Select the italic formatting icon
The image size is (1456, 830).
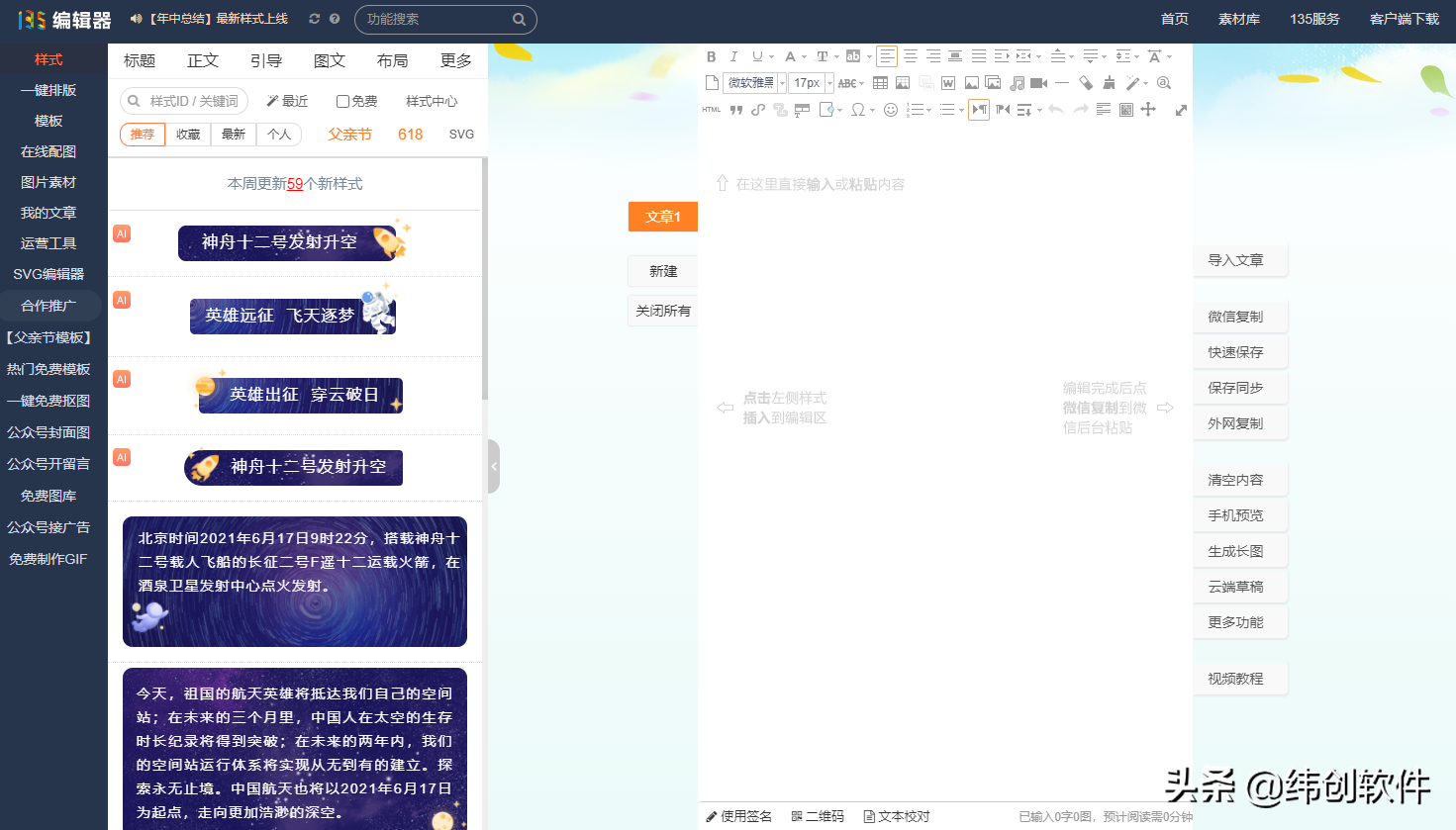click(x=733, y=56)
